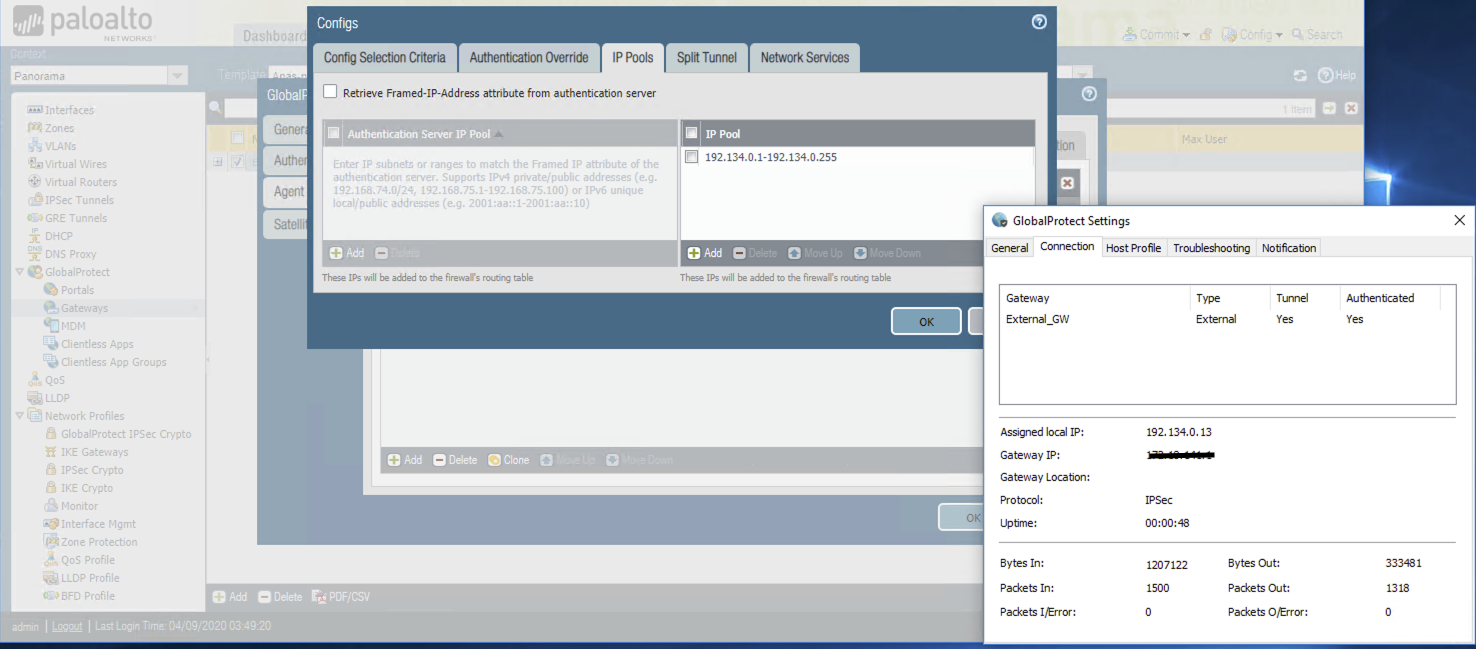
Task: Select the Zones node icon
Action: 35,128
